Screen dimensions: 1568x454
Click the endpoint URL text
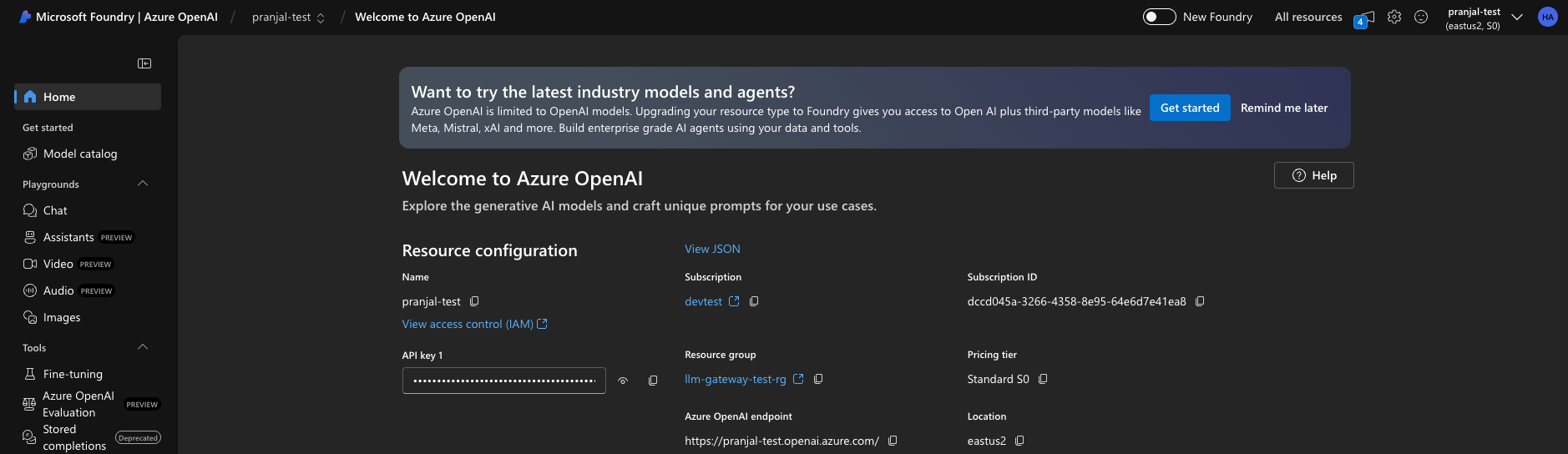click(x=781, y=441)
